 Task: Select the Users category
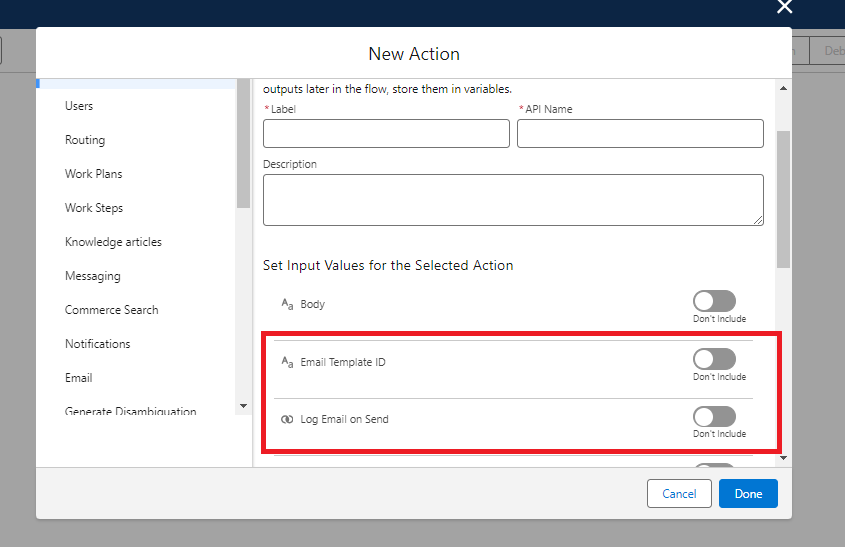pos(79,106)
